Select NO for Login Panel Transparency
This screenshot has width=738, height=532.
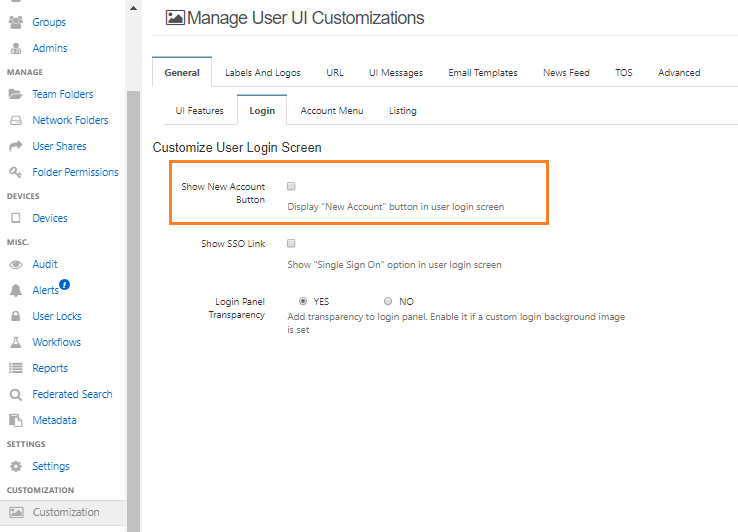coord(388,301)
